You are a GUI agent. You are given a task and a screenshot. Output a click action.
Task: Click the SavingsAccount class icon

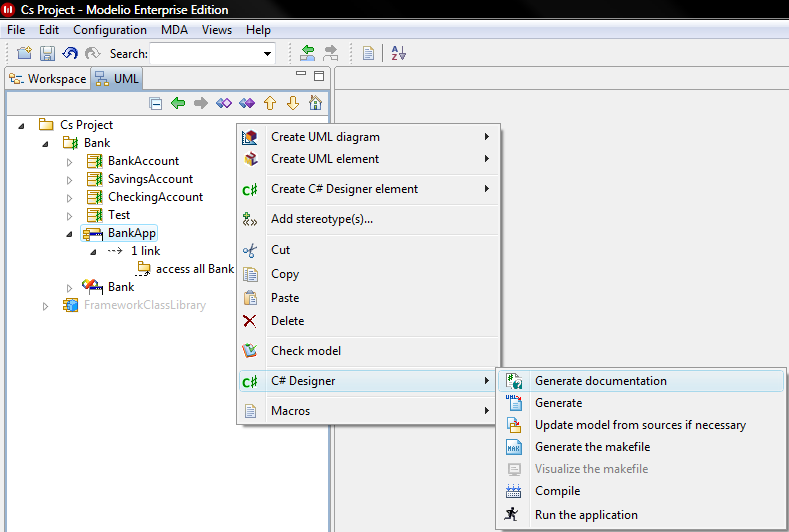click(95, 179)
